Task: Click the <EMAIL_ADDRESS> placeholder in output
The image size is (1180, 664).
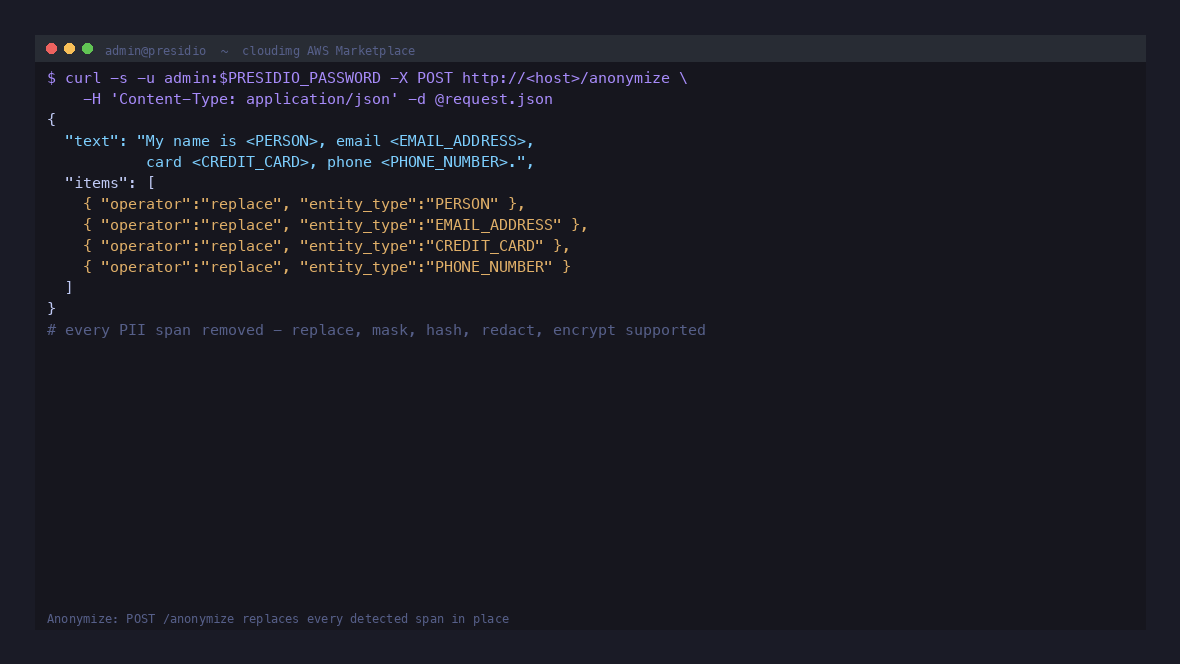Action: tap(458, 141)
